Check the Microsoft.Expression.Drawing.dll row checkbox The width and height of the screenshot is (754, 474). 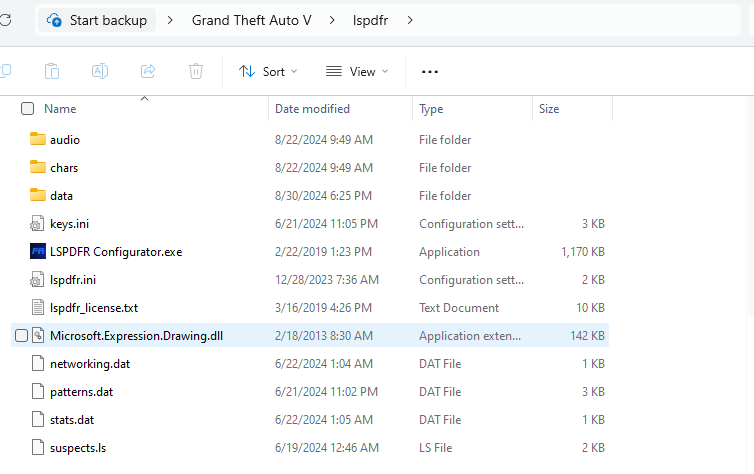point(20,336)
